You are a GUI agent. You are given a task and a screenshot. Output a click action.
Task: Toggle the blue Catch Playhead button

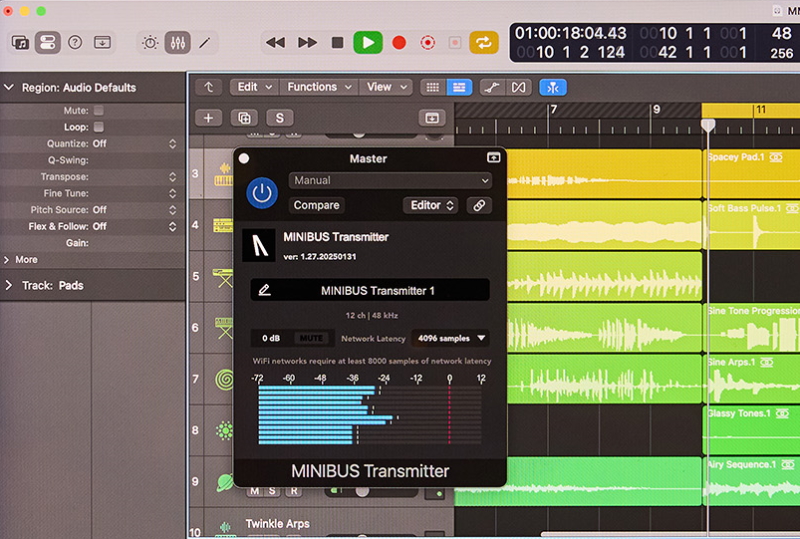click(553, 88)
